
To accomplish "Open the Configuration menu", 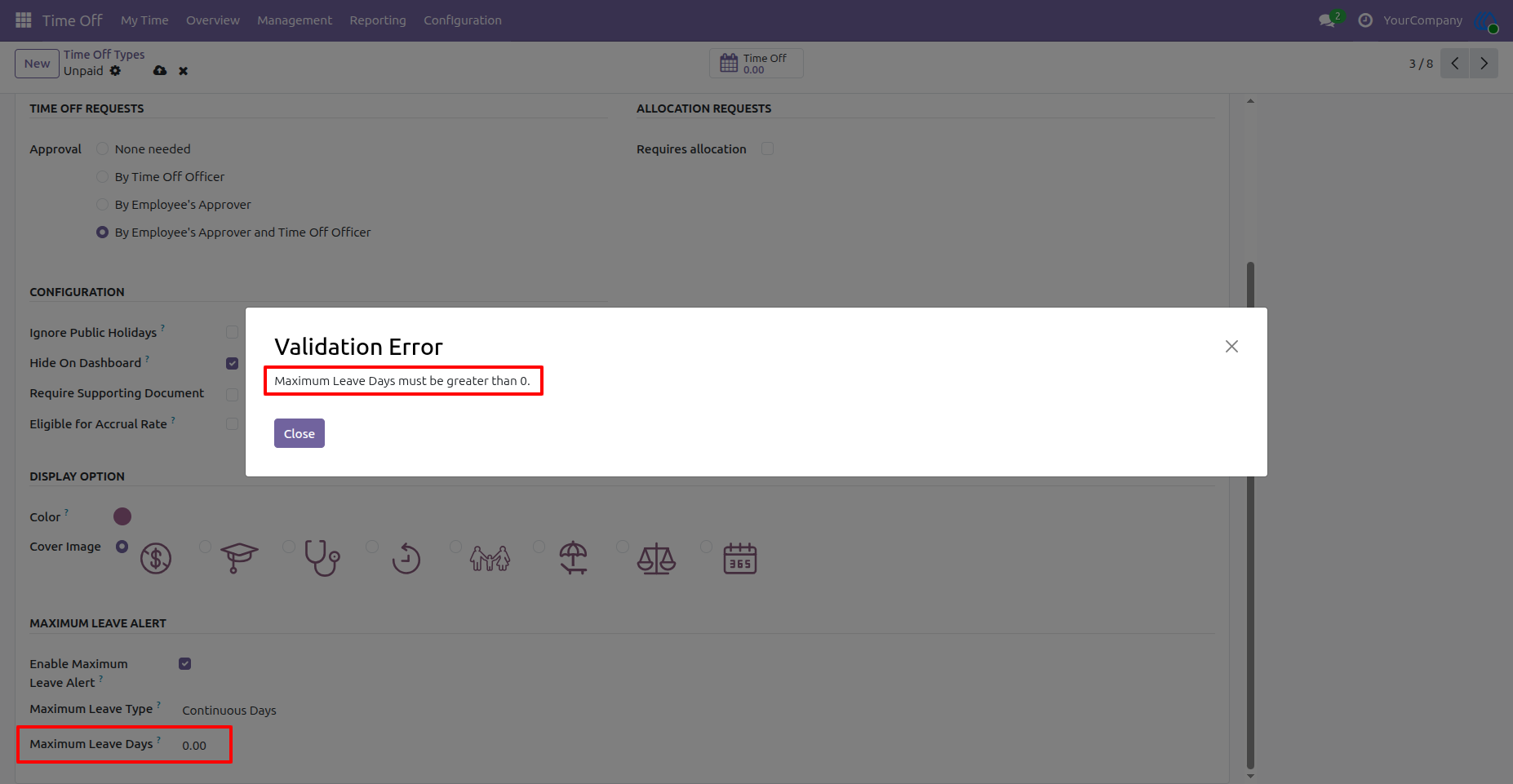I will 463,20.
